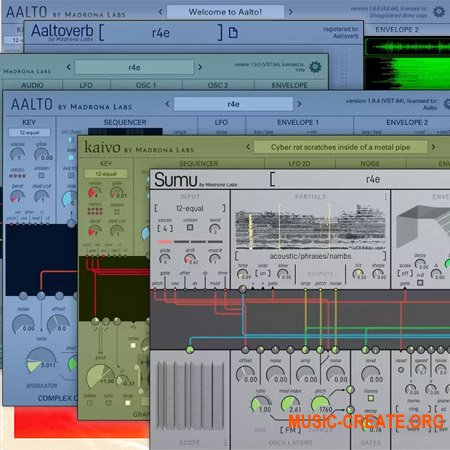This screenshot has height=450, width=450.
Task: Click ENVELOPE 1 header in middle Aalto window
Action: (298, 122)
